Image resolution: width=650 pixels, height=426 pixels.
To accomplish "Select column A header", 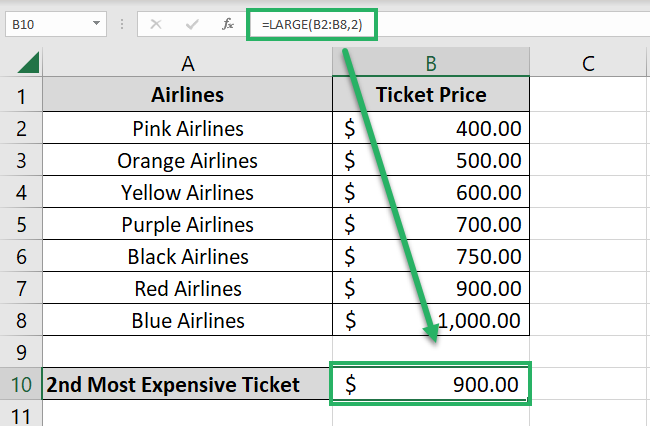I will click(187, 64).
